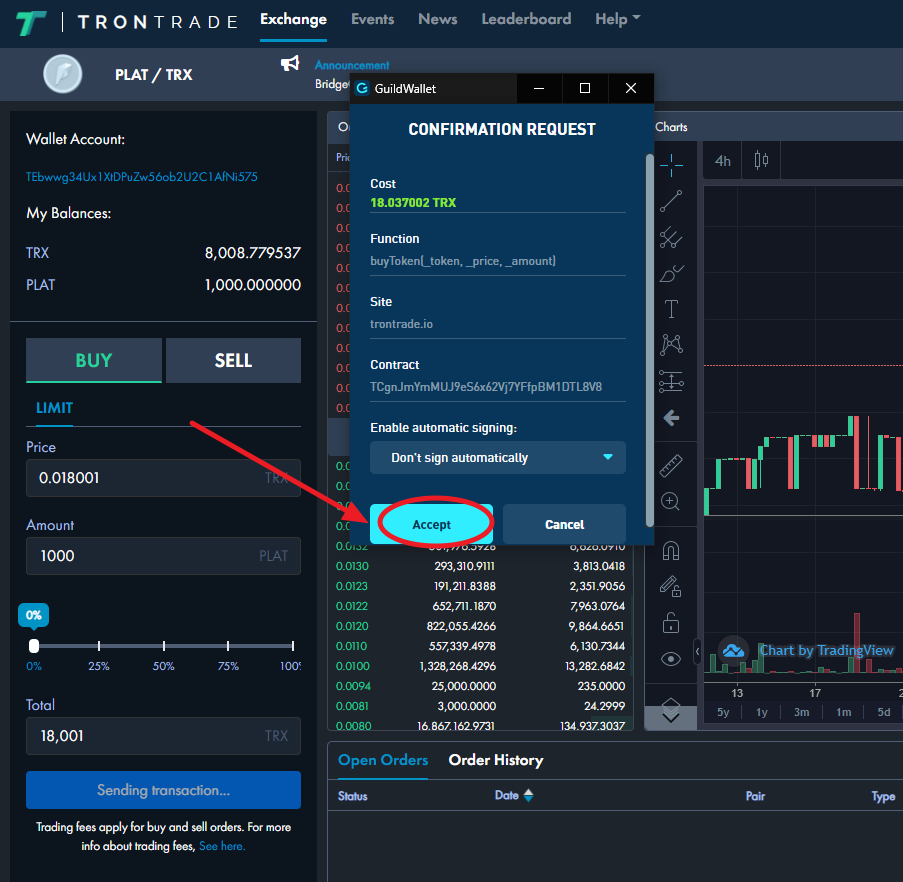
Task: Go to the Events page
Action: point(373,20)
